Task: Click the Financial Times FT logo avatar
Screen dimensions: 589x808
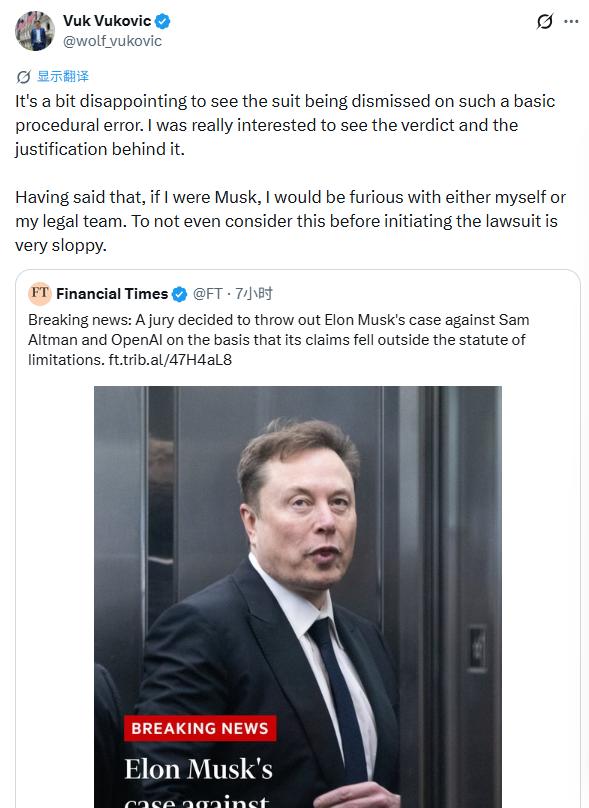Action: [x=40, y=294]
